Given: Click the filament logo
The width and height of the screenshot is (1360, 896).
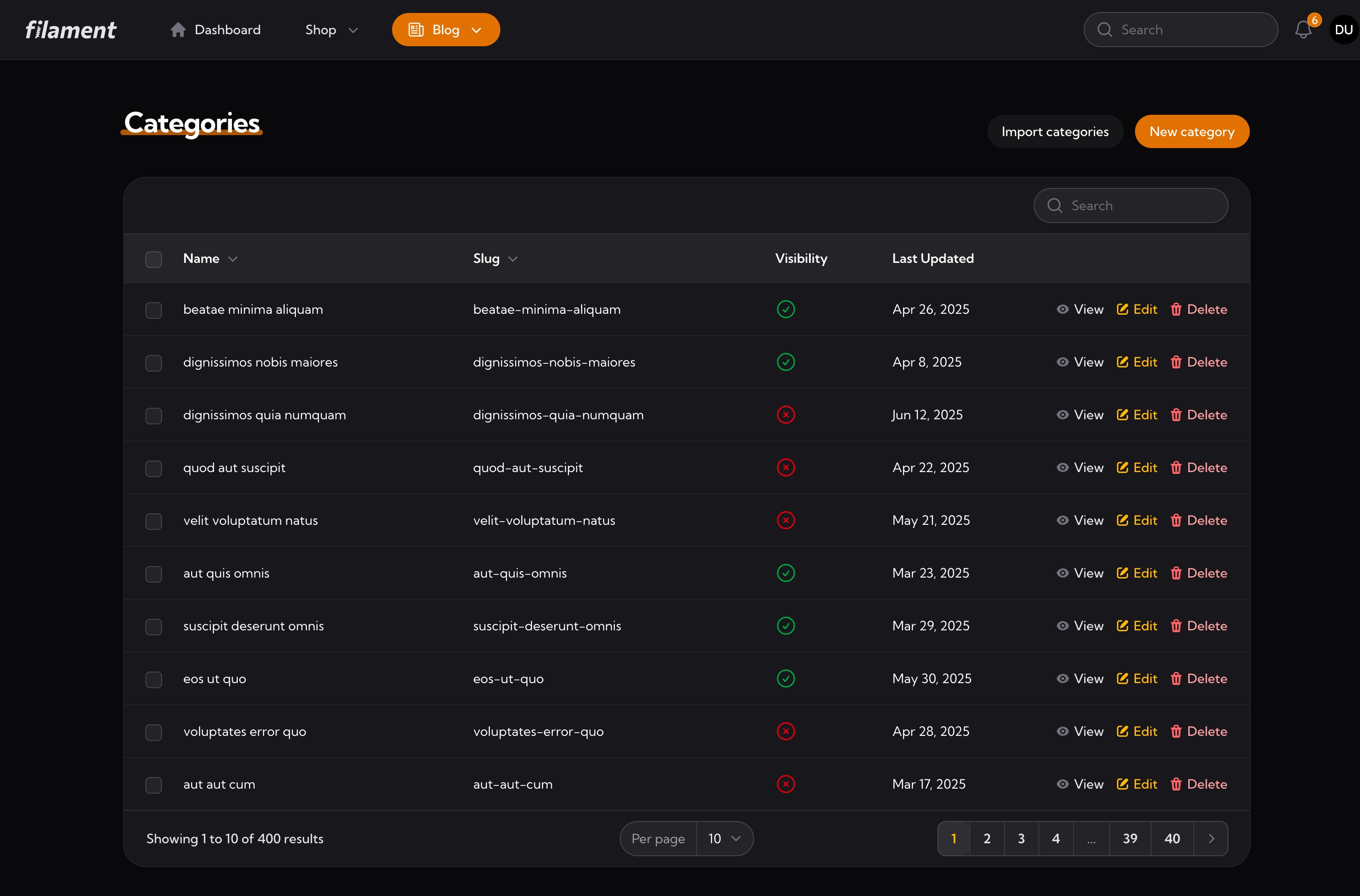Looking at the screenshot, I should pyautogui.click(x=71, y=30).
